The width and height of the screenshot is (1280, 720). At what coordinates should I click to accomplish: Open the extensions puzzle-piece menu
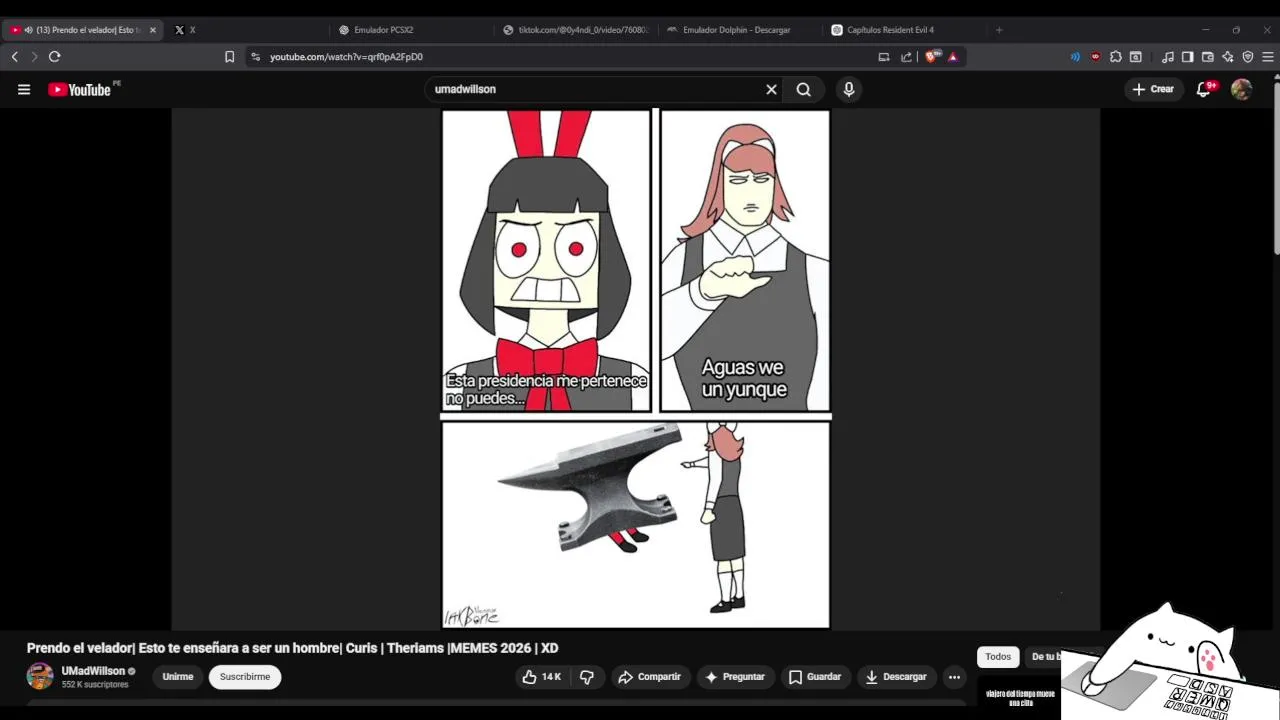[x=1116, y=57]
